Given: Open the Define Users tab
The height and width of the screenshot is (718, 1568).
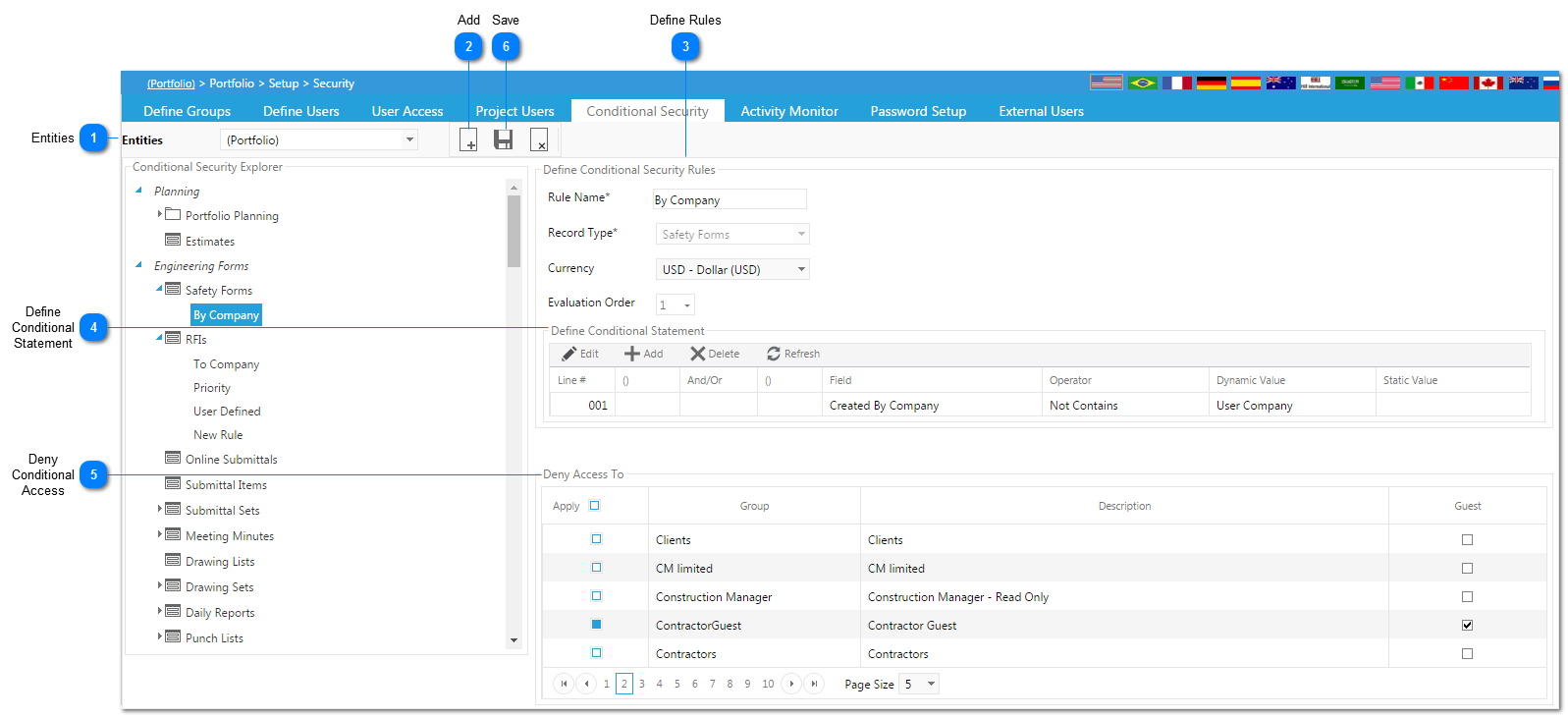Looking at the screenshot, I should coord(301,111).
